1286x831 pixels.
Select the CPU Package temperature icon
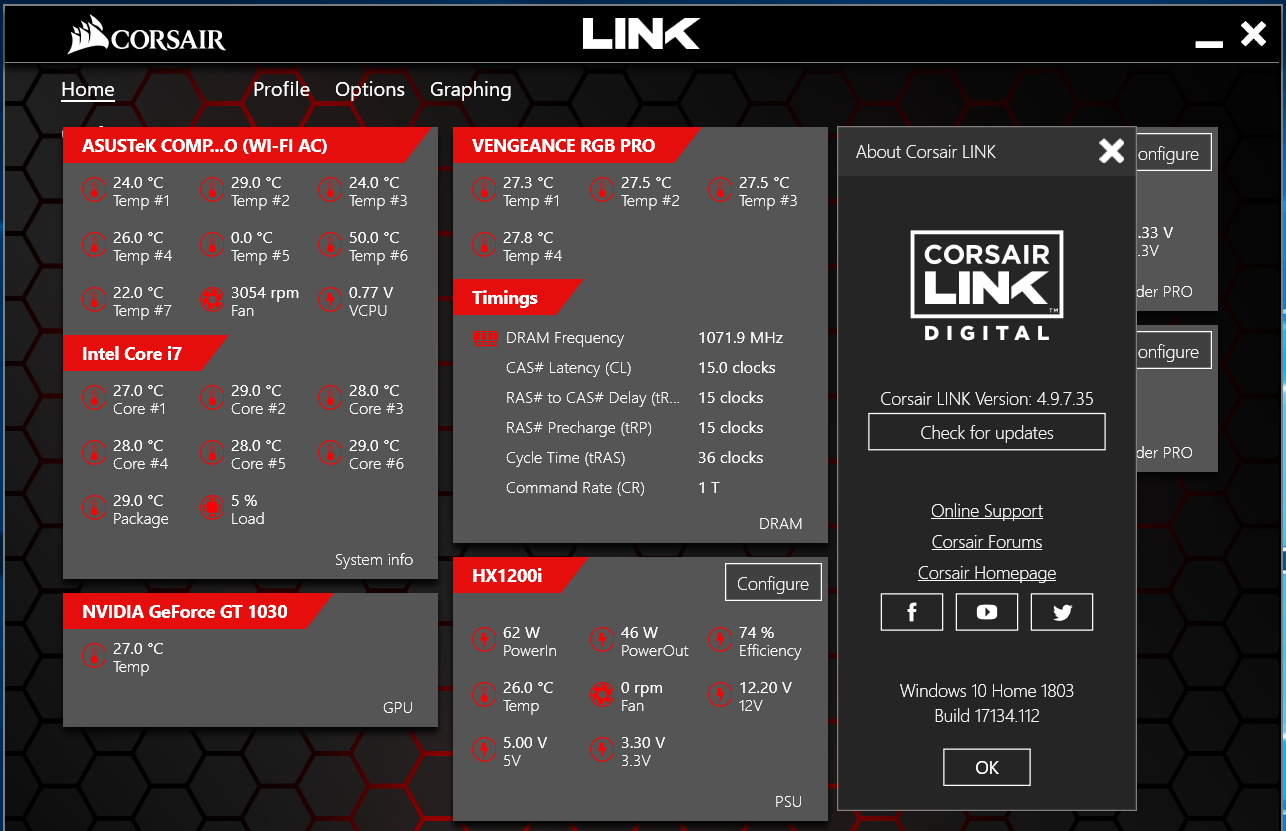(94, 507)
